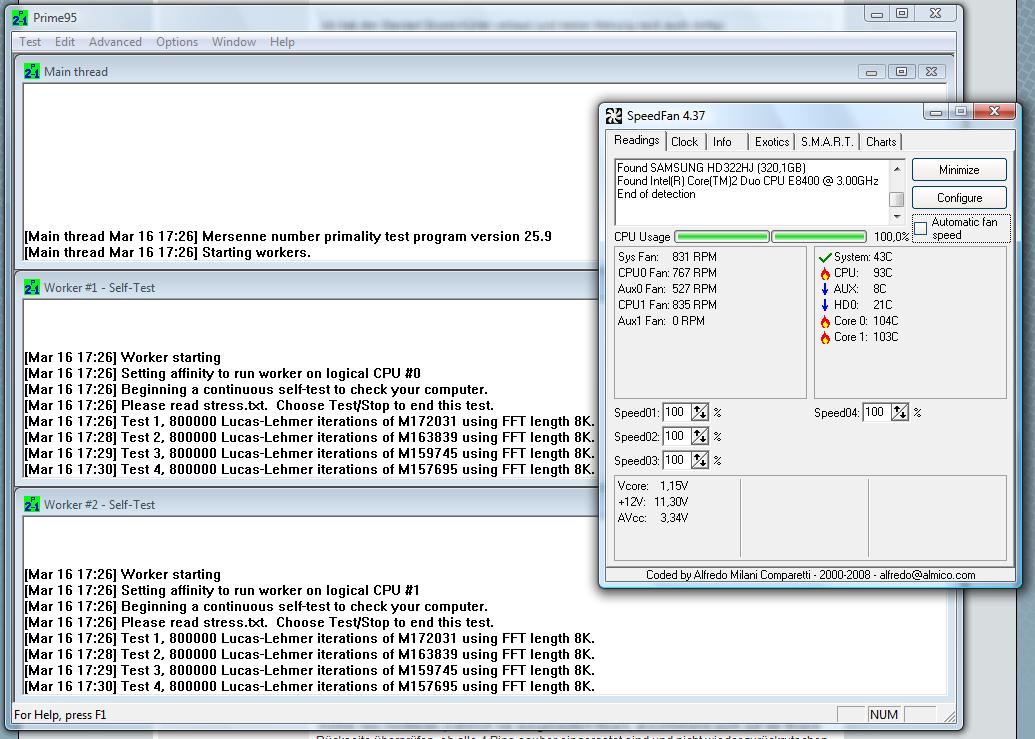
Task: Click the blue down arrow beside HD0 21C
Action: click(824, 305)
